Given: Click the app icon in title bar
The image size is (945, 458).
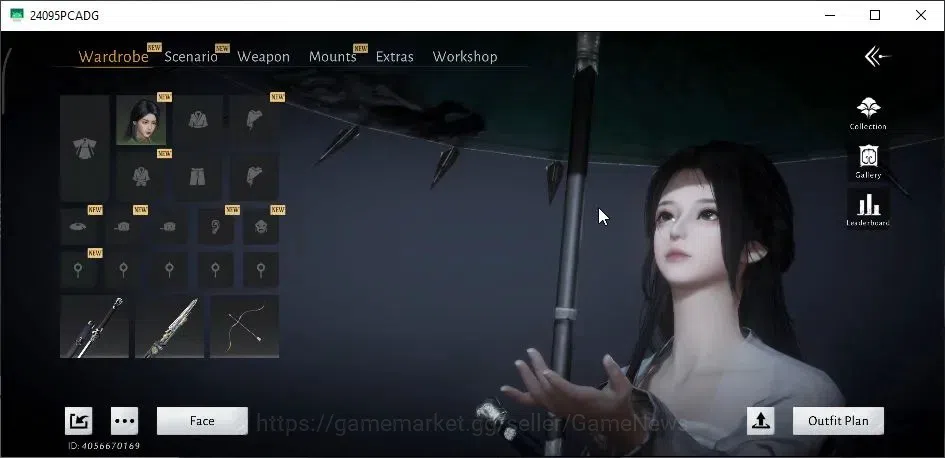Looking at the screenshot, I should tap(17, 15).
